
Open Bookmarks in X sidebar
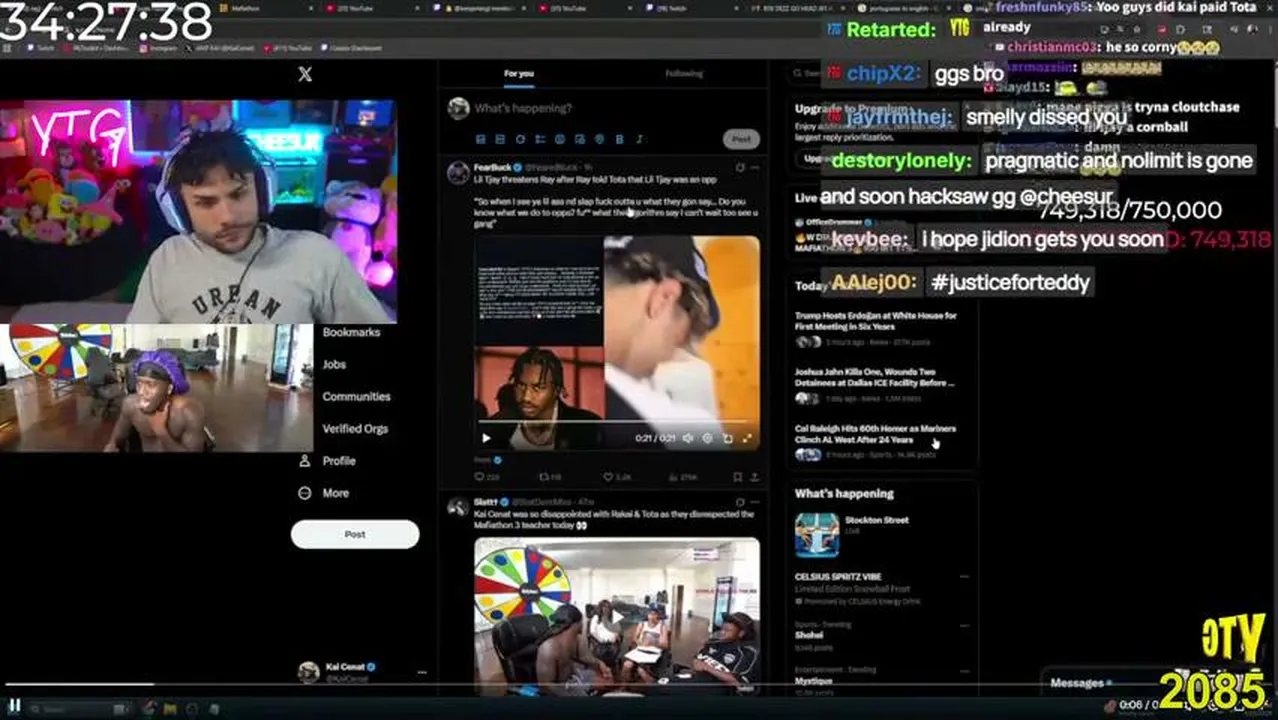[351, 332]
